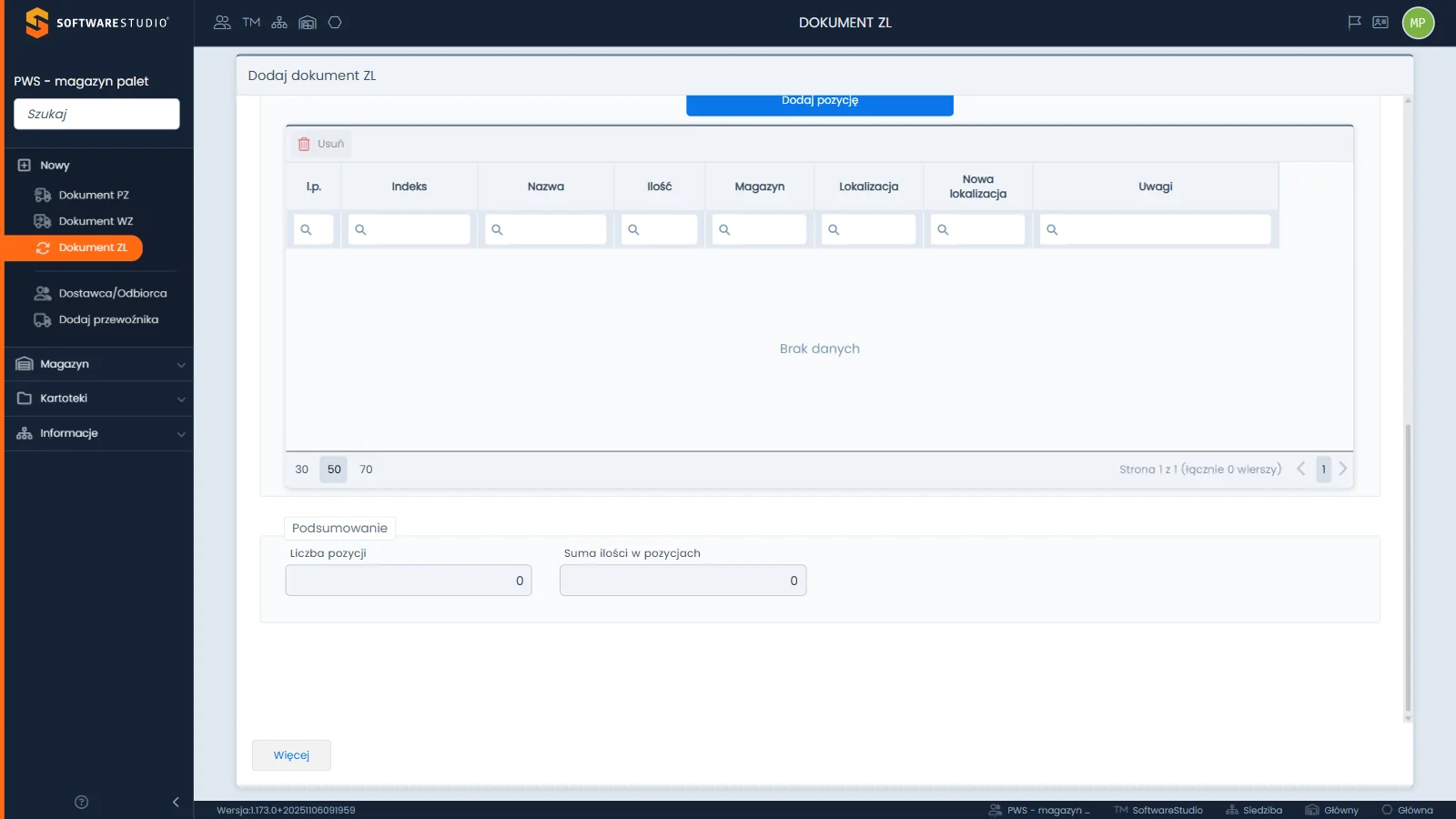Select the highlighted Dokument ZL item
The image size is (1456, 819).
74,248
